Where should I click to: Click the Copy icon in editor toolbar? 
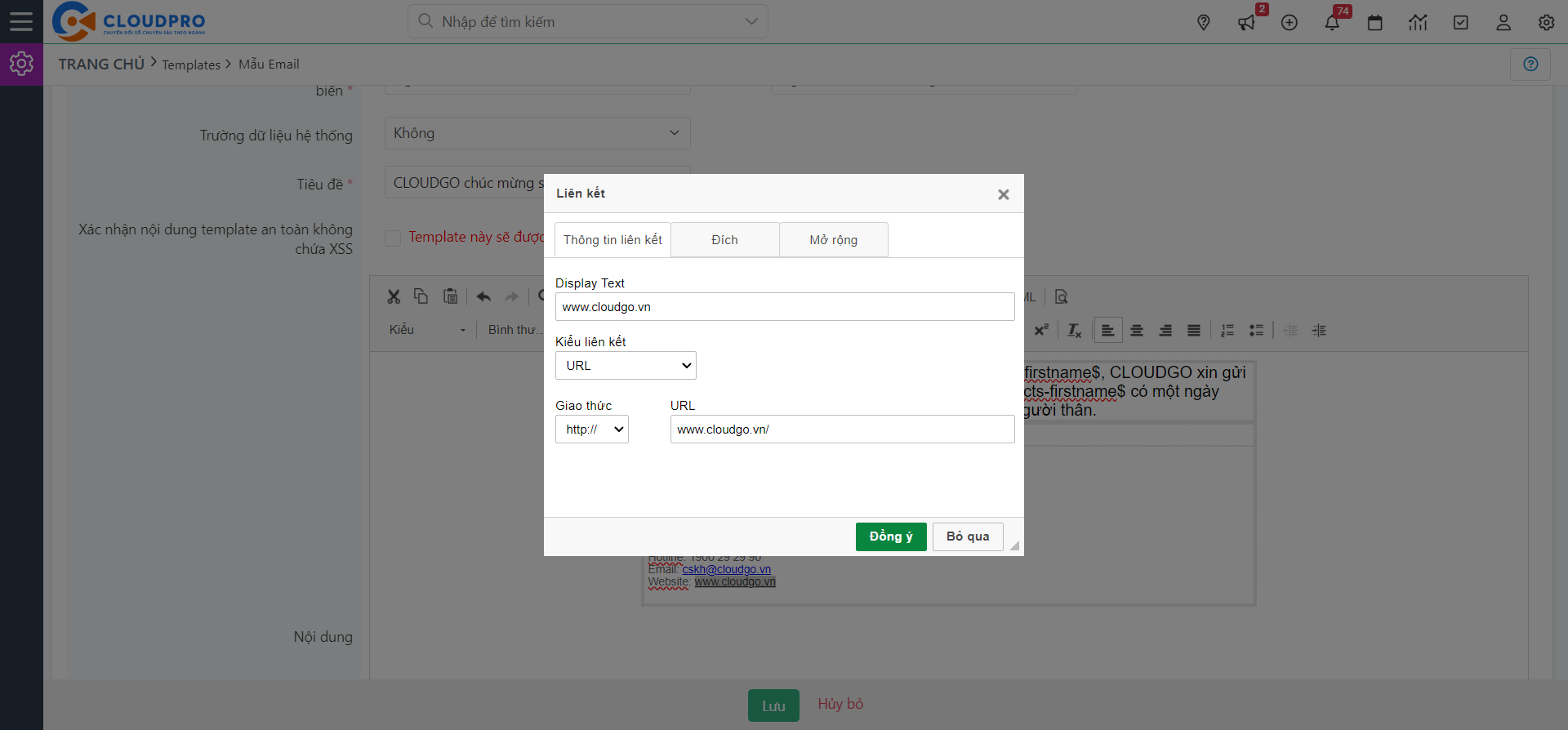pos(421,296)
